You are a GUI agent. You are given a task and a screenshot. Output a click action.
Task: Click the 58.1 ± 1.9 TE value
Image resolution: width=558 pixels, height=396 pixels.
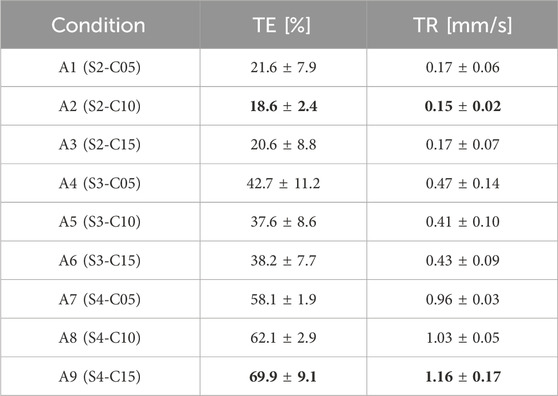coord(283,299)
